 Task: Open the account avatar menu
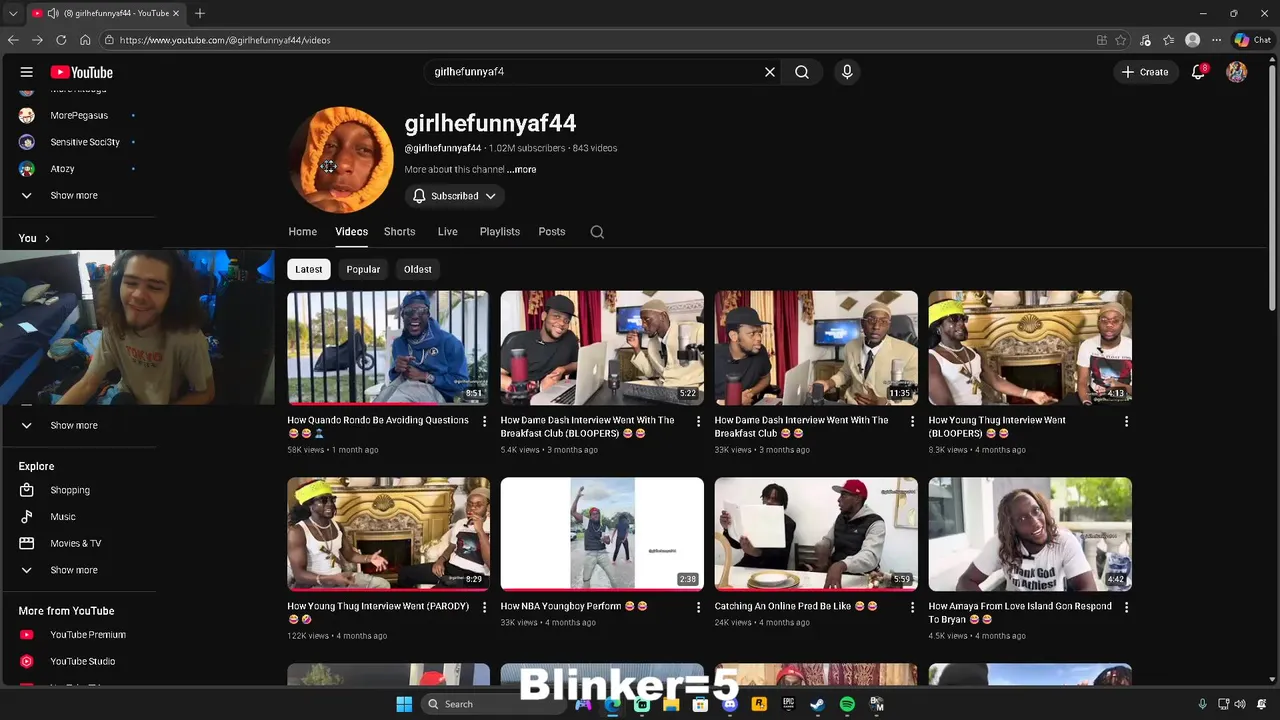pyautogui.click(x=1237, y=72)
